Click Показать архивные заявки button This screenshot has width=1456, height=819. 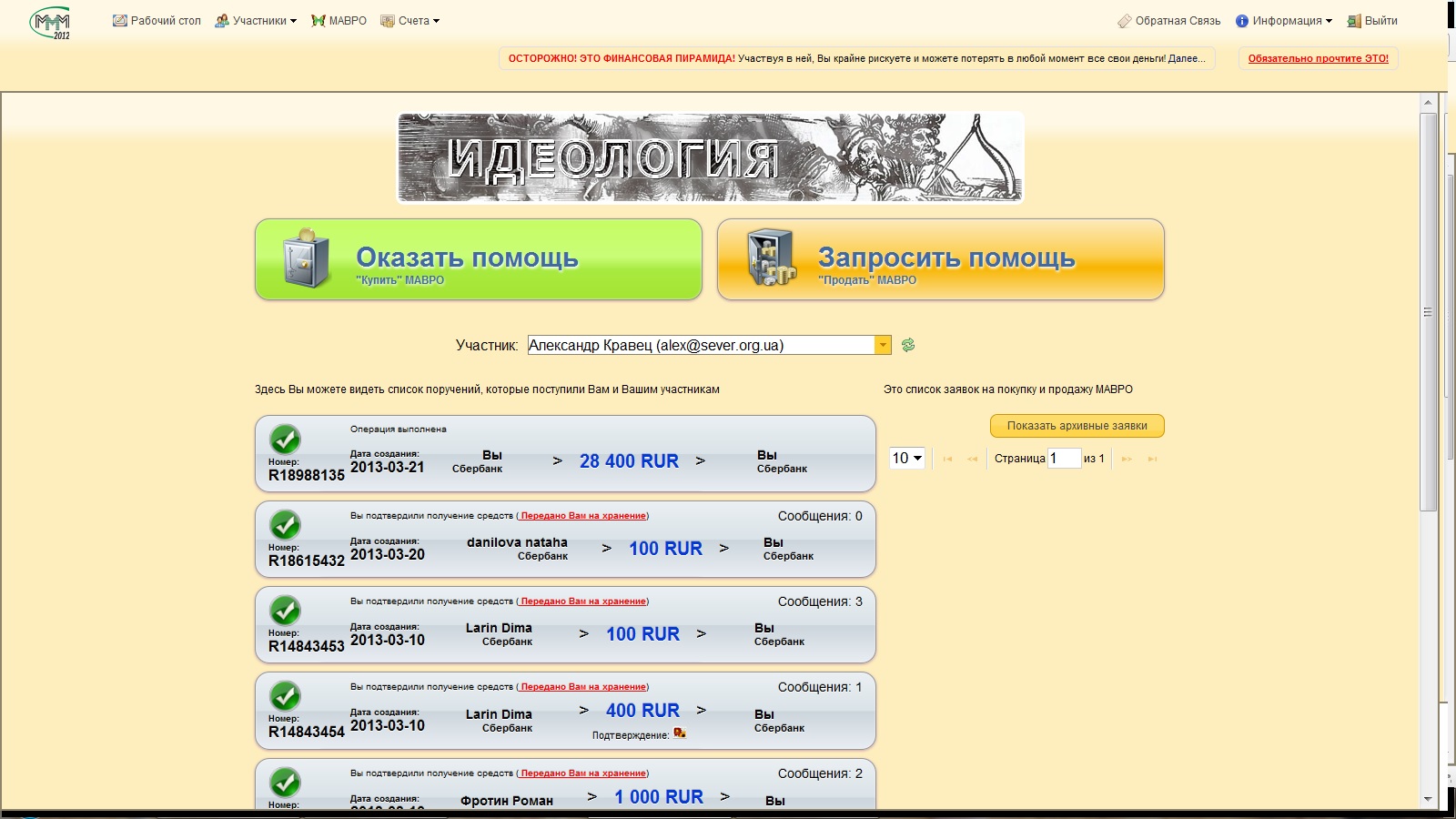point(1077,426)
